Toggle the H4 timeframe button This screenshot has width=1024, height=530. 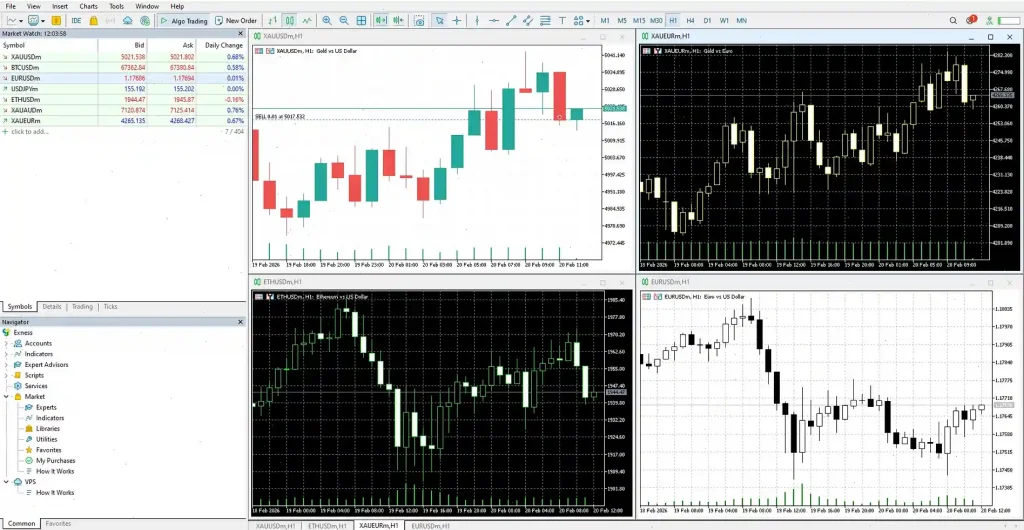[x=691, y=20]
